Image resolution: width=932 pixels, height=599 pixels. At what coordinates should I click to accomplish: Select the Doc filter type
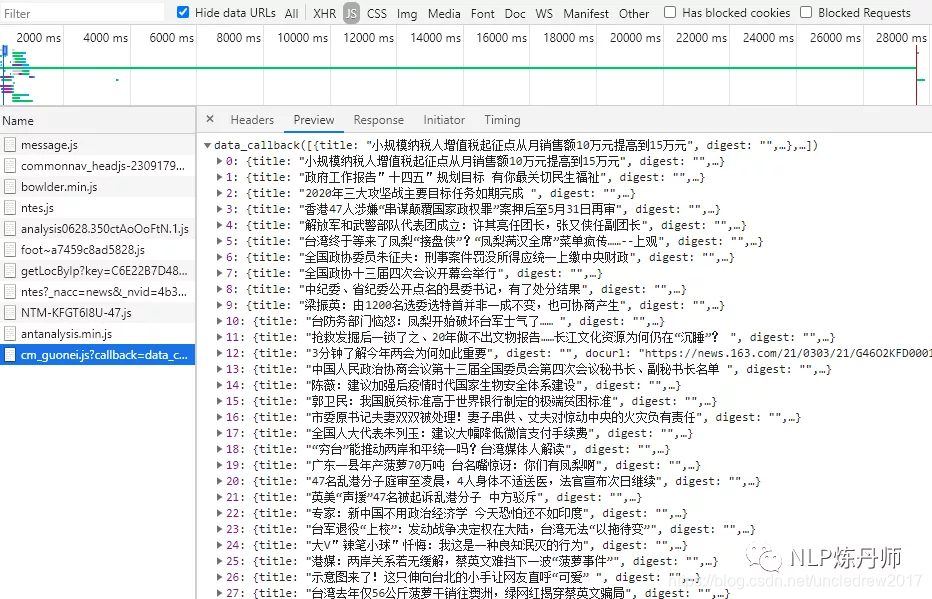click(515, 13)
